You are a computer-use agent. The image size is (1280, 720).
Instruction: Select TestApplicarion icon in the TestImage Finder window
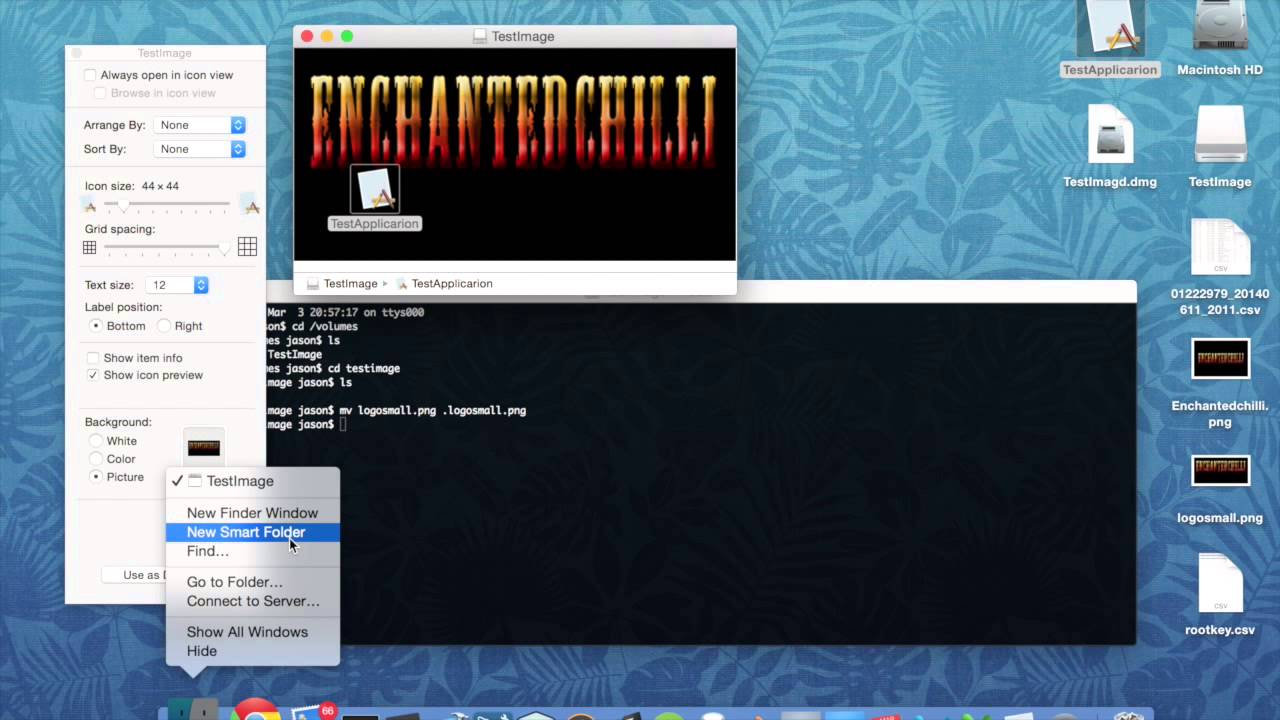(375, 190)
